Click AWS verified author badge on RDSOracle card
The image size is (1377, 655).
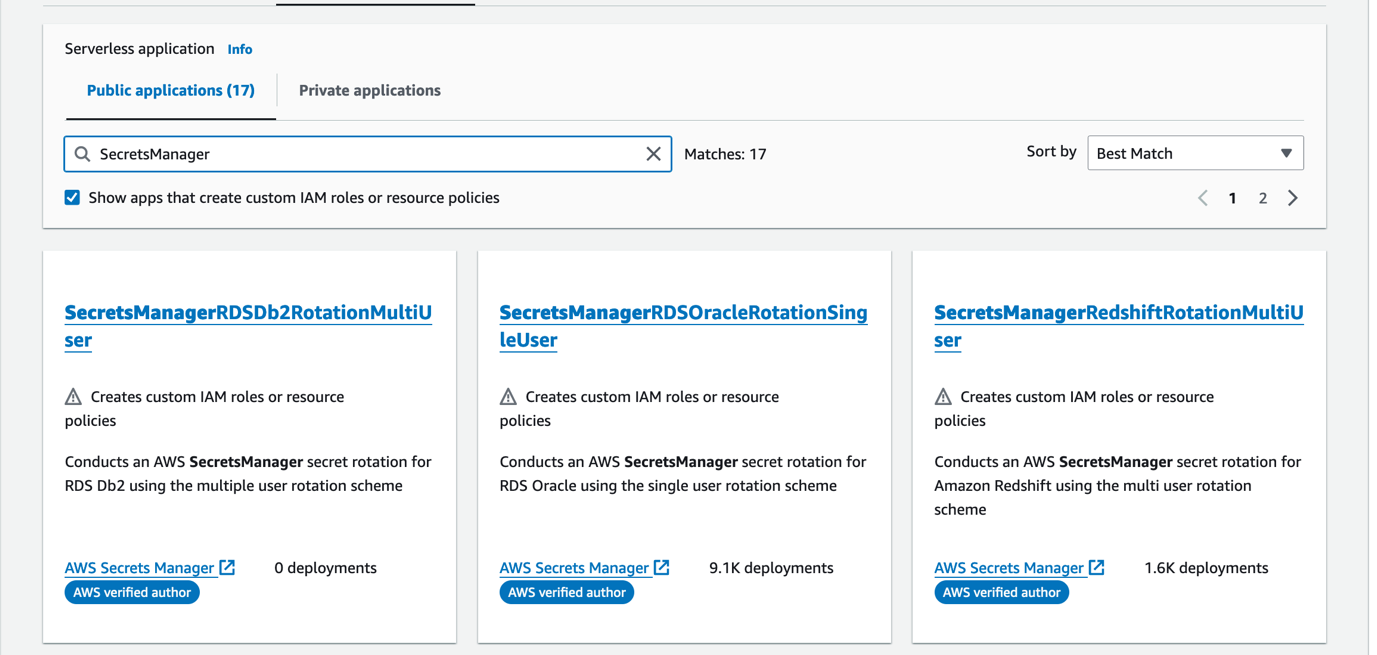click(567, 592)
